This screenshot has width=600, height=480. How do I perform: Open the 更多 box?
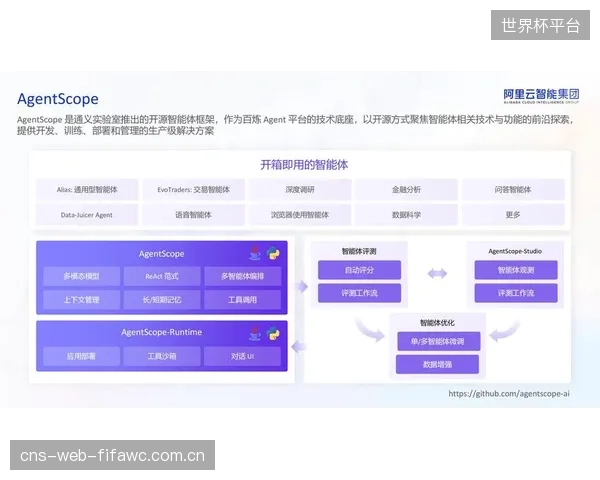pyautogui.click(x=513, y=215)
